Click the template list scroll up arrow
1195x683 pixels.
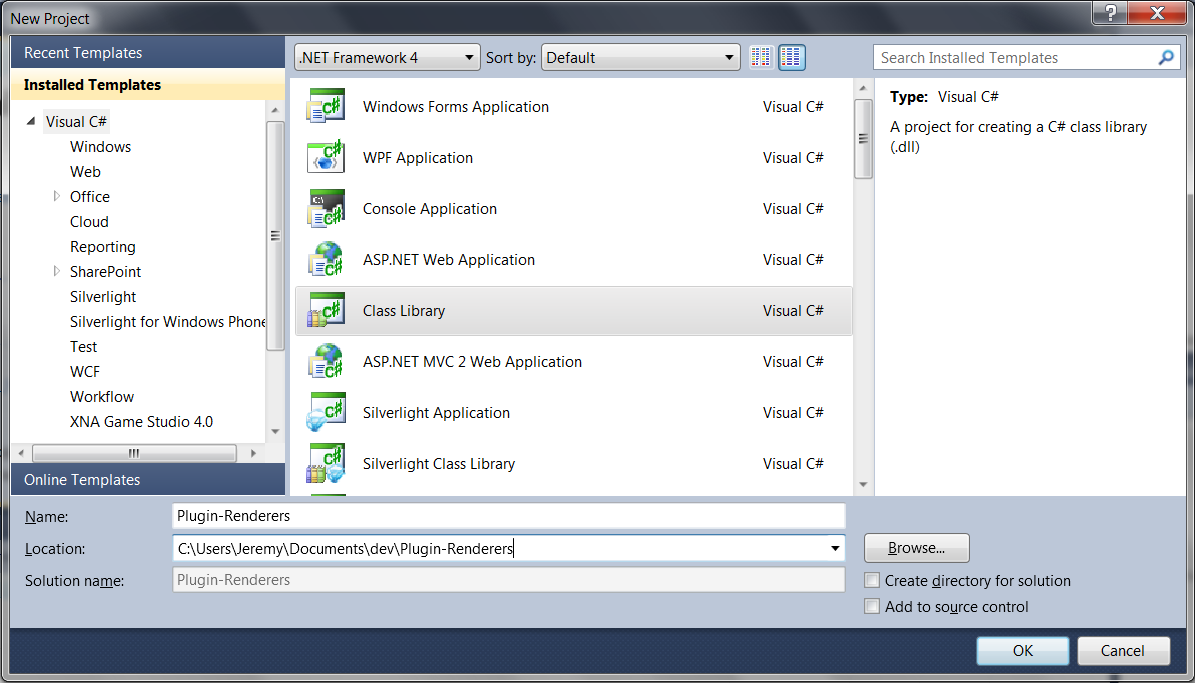[x=863, y=88]
